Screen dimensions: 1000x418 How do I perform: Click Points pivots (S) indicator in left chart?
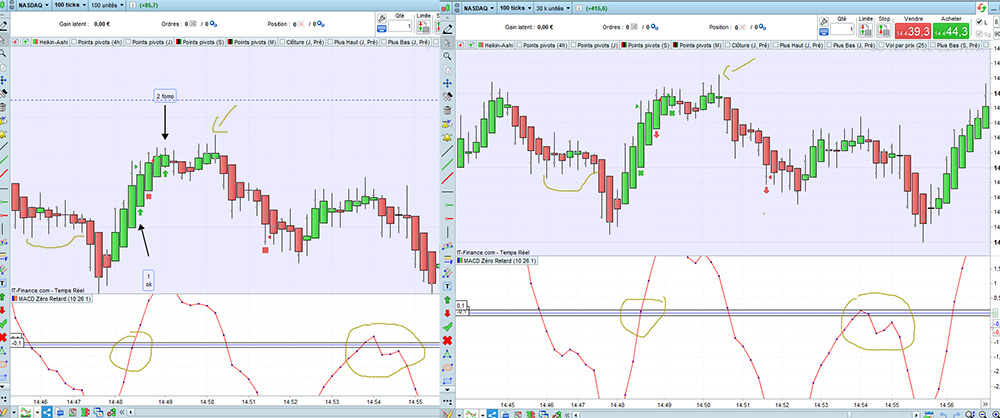[199, 42]
